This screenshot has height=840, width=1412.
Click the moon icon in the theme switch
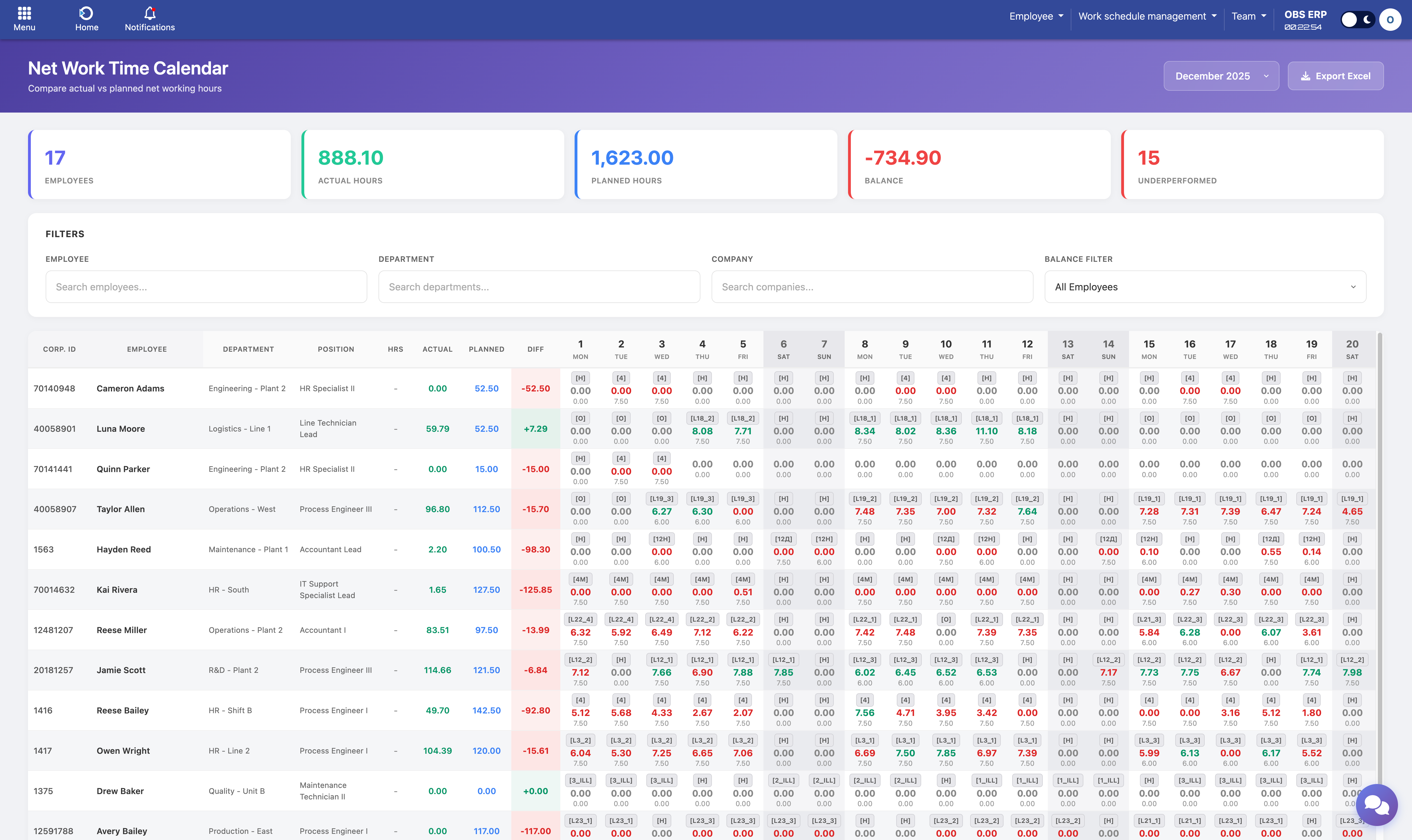1367,20
